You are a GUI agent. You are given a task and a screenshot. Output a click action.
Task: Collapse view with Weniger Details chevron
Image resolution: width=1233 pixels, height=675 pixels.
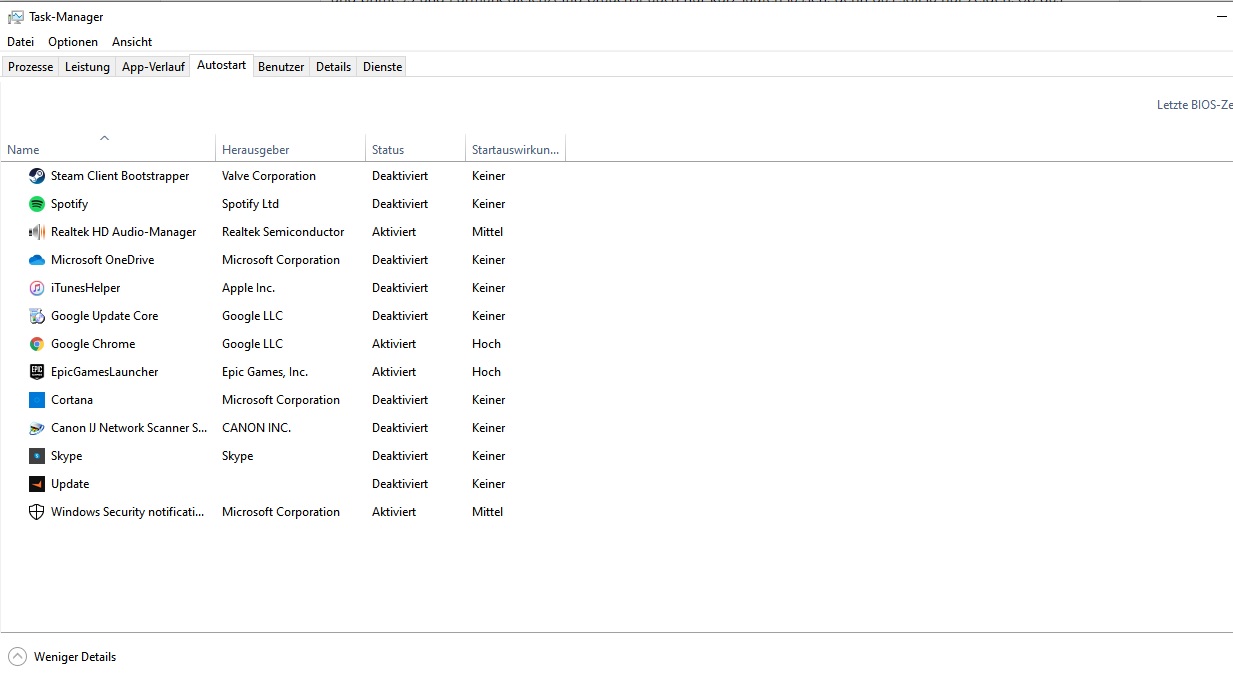[x=17, y=657]
